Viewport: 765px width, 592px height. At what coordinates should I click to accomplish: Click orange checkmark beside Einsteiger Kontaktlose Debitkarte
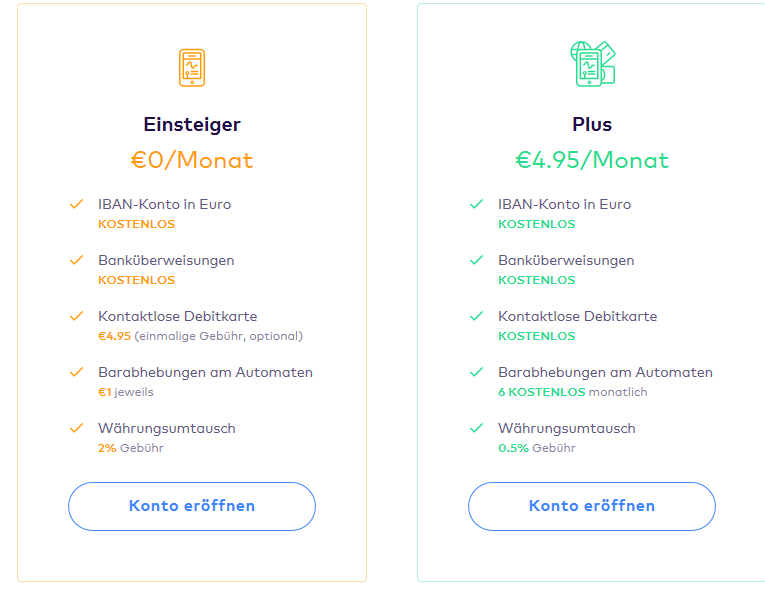(x=76, y=316)
